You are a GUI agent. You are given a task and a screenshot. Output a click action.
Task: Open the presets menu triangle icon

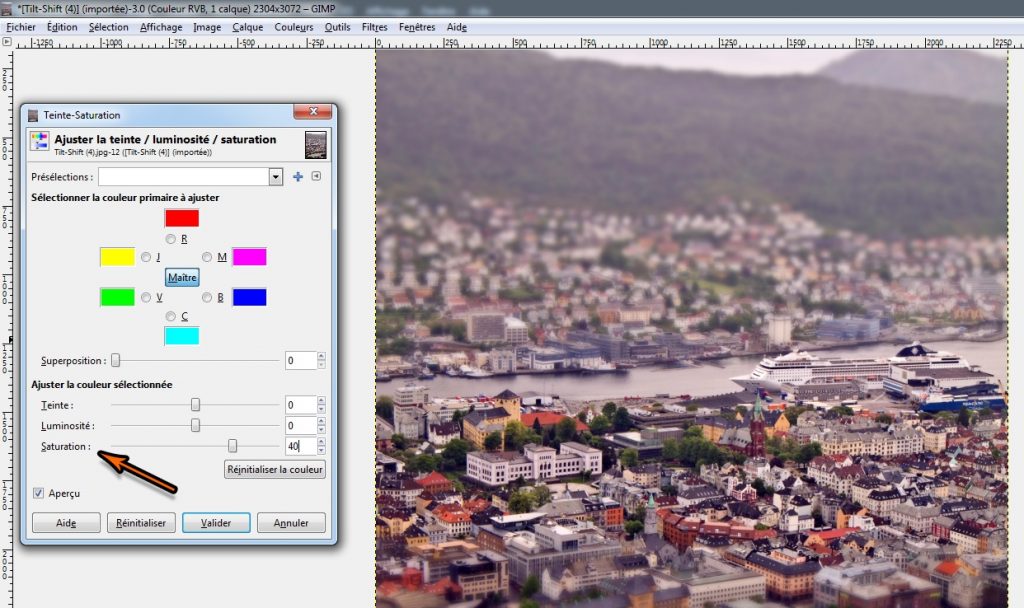(316, 177)
